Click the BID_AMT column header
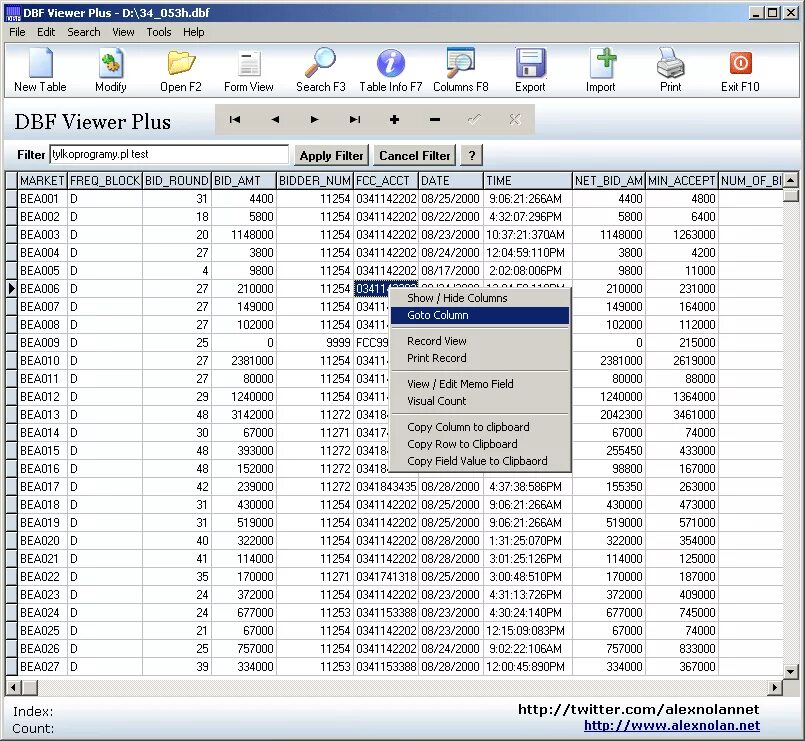This screenshot has height=741, width=805. pyautogui.click(x=244, y=181)
